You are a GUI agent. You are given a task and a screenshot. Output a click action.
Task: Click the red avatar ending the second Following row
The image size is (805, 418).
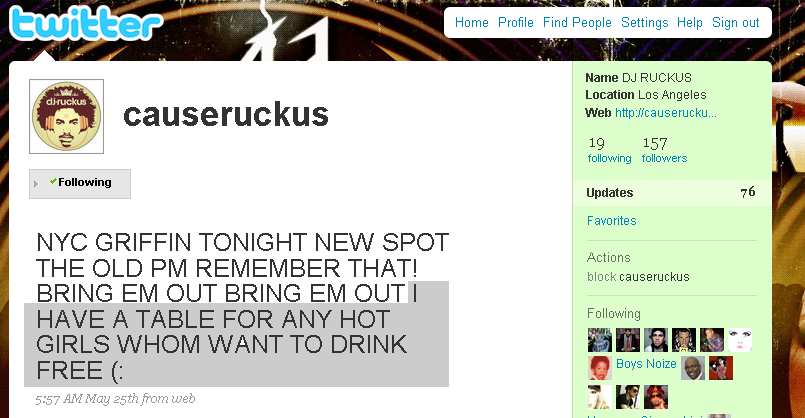(x=721, y=368)
